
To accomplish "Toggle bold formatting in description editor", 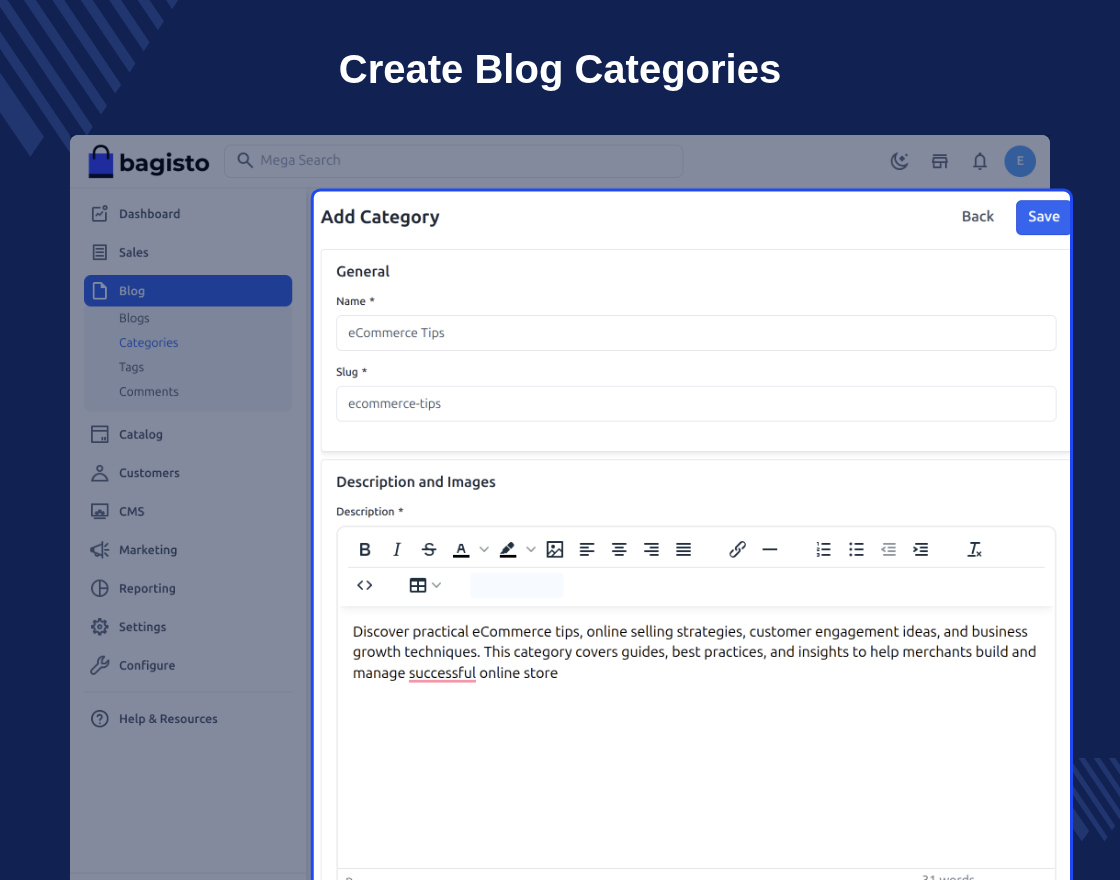I will pos(364,549).
